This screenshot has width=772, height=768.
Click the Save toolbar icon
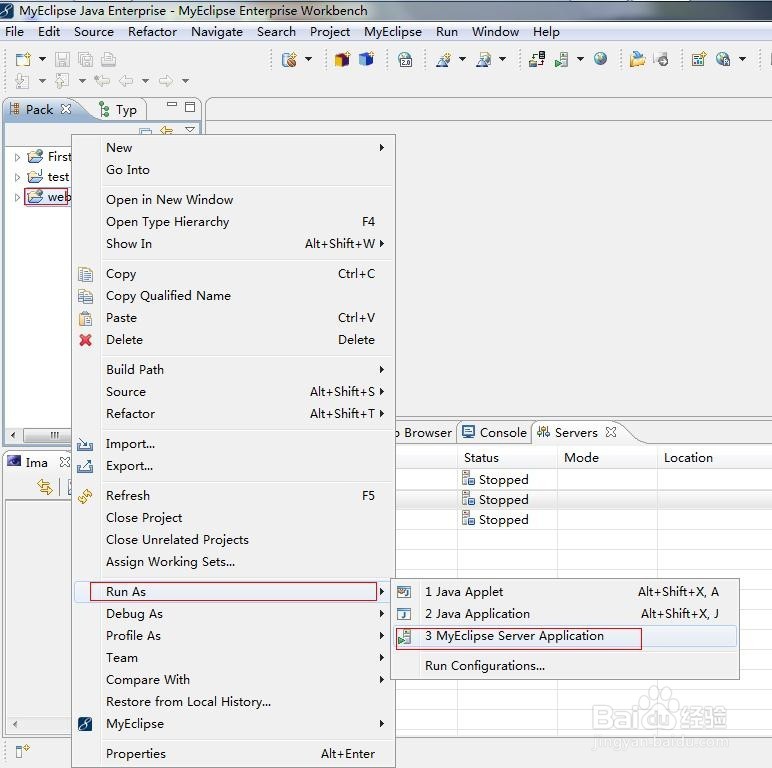click(x=62, y=60)
